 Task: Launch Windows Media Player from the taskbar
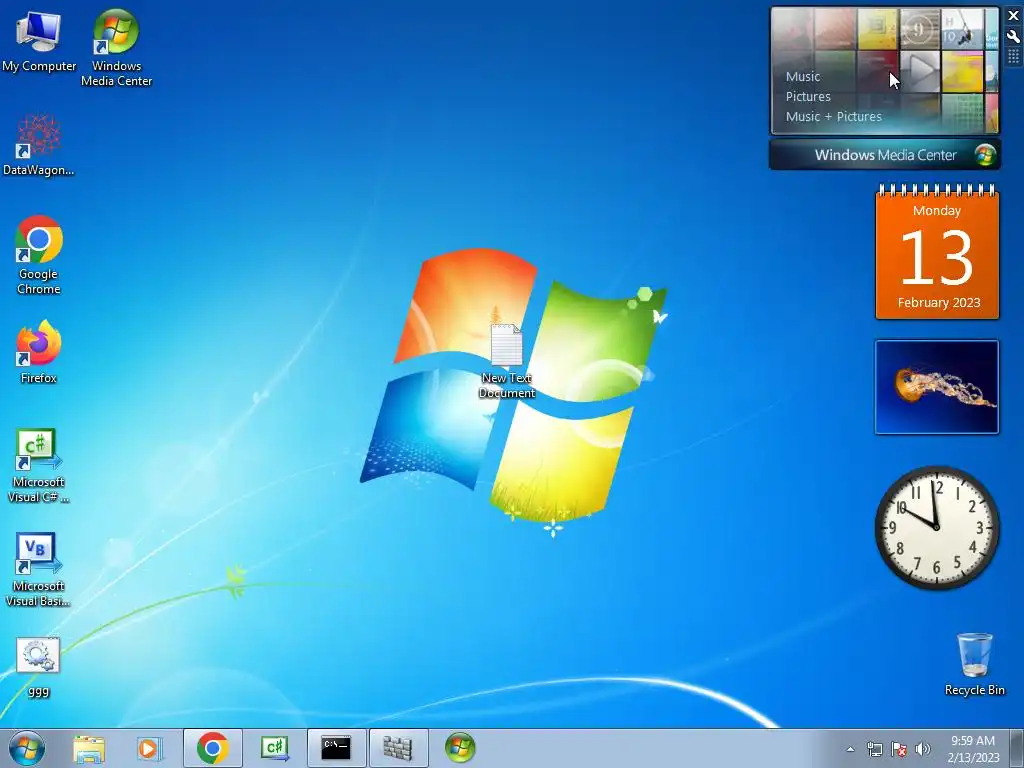tap(150, 748)
